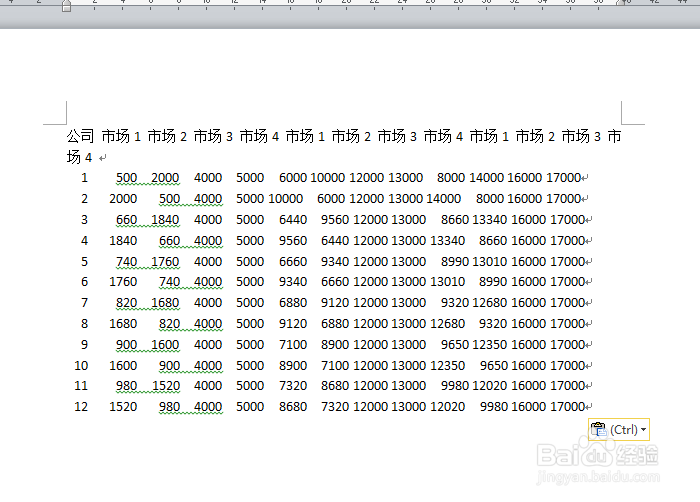Click value 1520 in row 12

pyautogui.click(x=123, y=407)
